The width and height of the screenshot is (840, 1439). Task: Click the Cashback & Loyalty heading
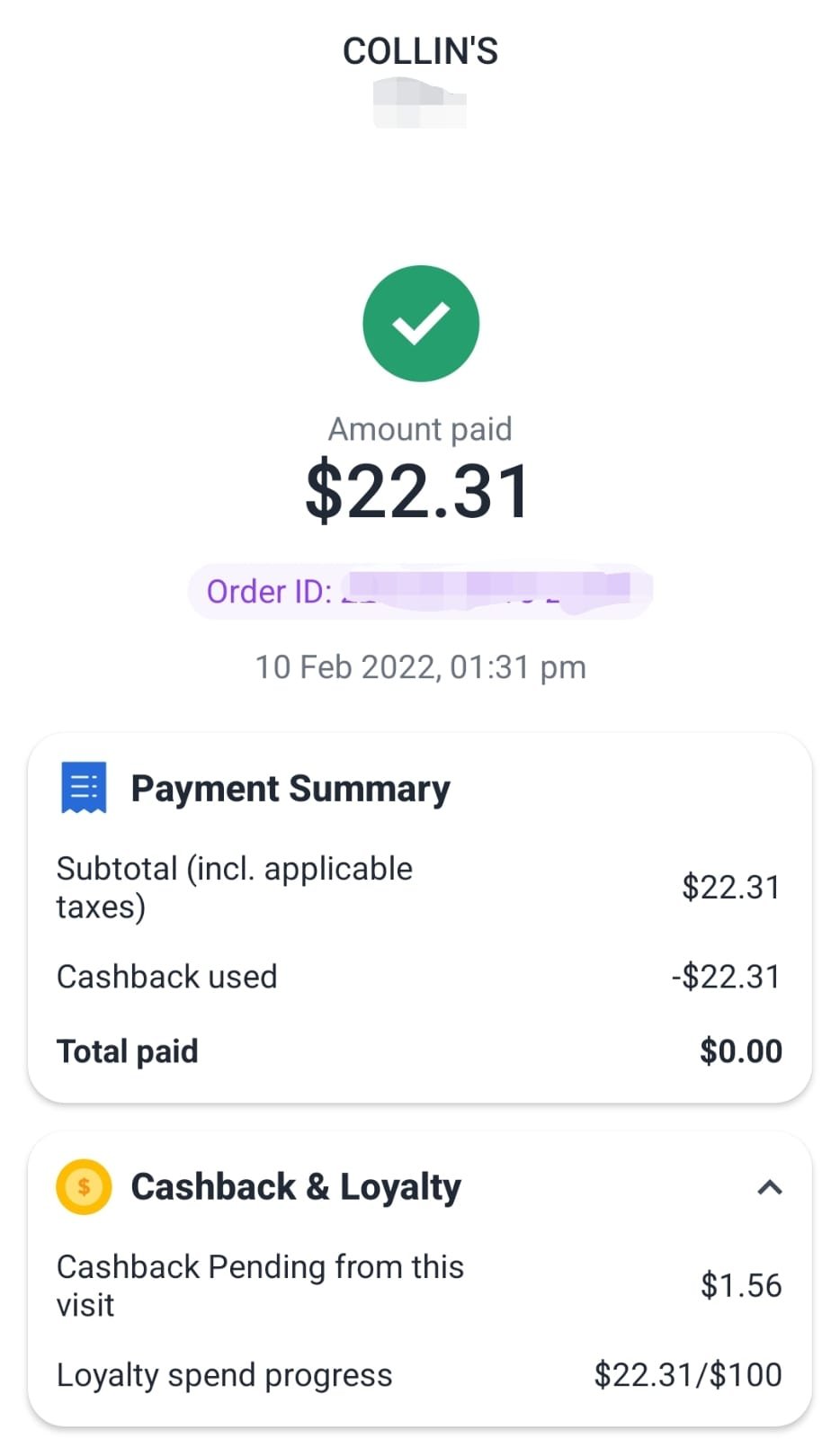pos(296,1187)
